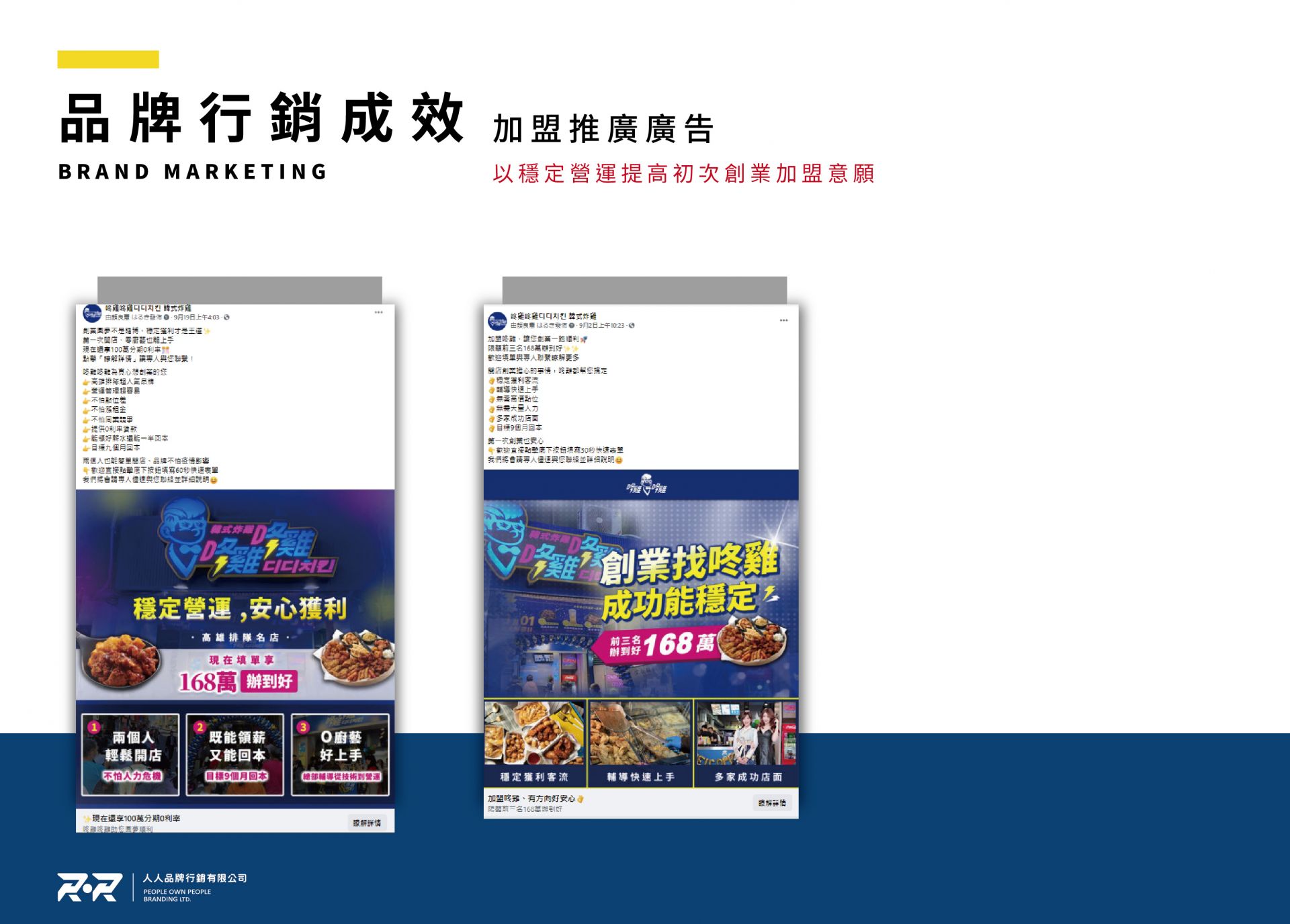Open page name link on right post
Screen dimensions: 1290x924
[553, 316]
